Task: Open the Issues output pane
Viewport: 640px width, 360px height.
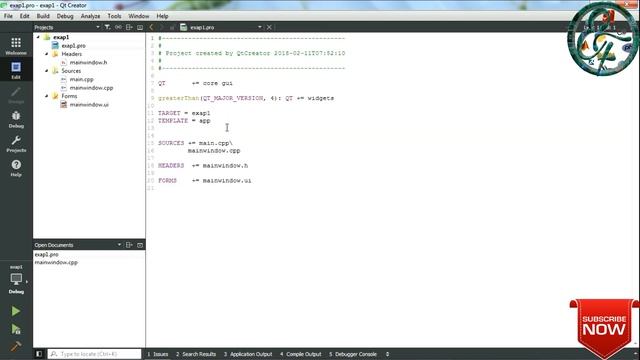Action: tap(158, 354)
